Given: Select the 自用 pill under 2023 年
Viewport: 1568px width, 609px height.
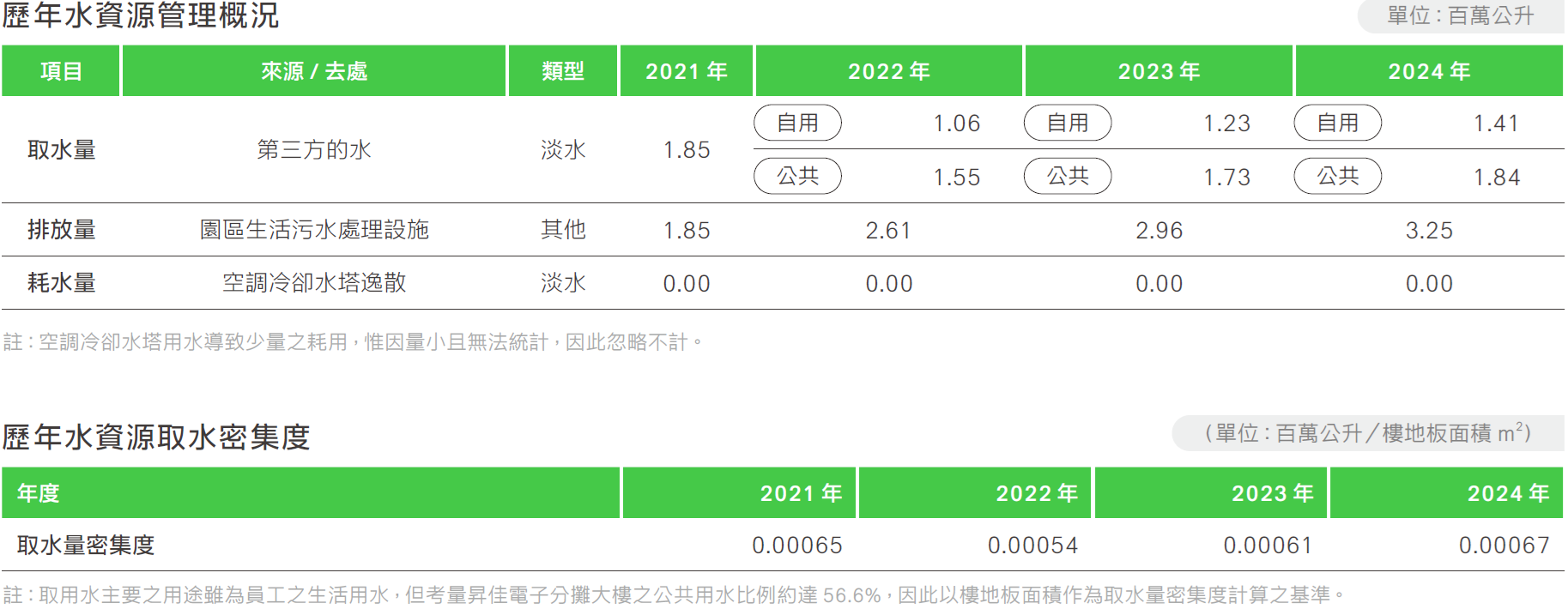Looking at the screenshot, I should coord(1067,123).
